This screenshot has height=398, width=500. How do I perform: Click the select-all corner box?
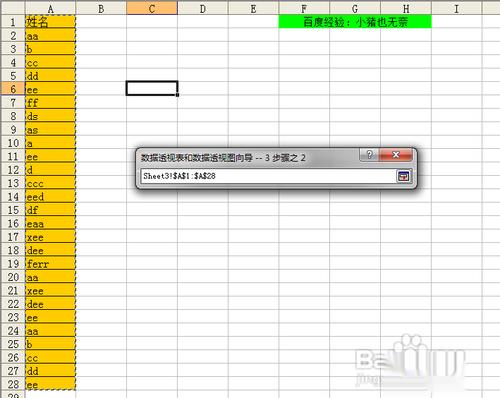point(13,8)
